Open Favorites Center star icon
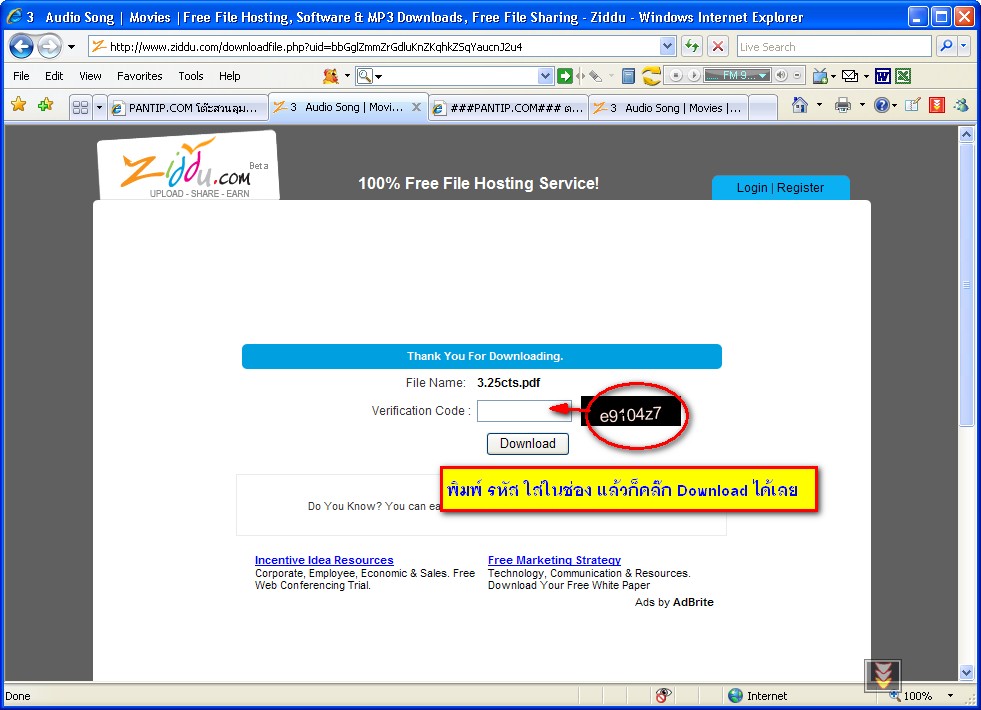 click(x=19, y=104)
